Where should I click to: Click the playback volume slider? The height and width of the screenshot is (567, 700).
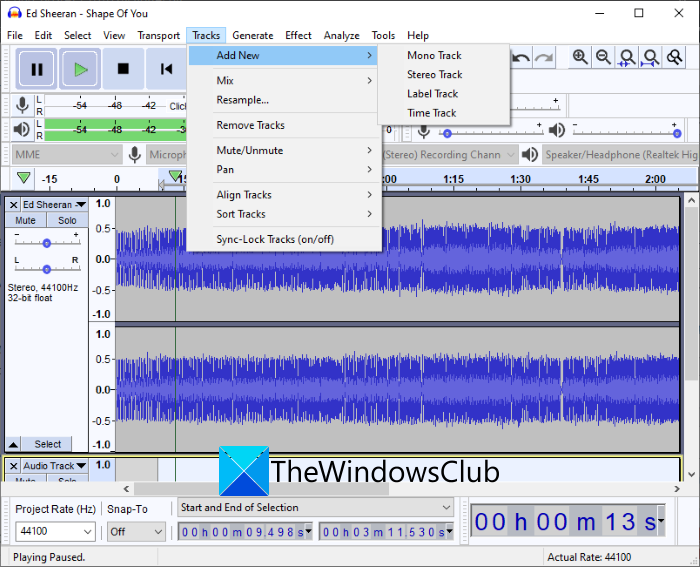click(x=626, y=133)
